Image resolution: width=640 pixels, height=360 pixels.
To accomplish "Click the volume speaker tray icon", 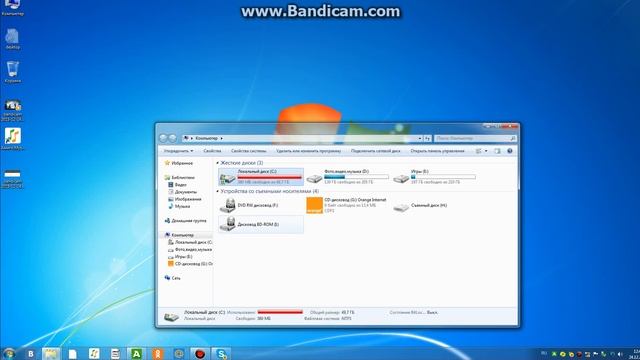I will pyautogui.click(x=620, y=354).
